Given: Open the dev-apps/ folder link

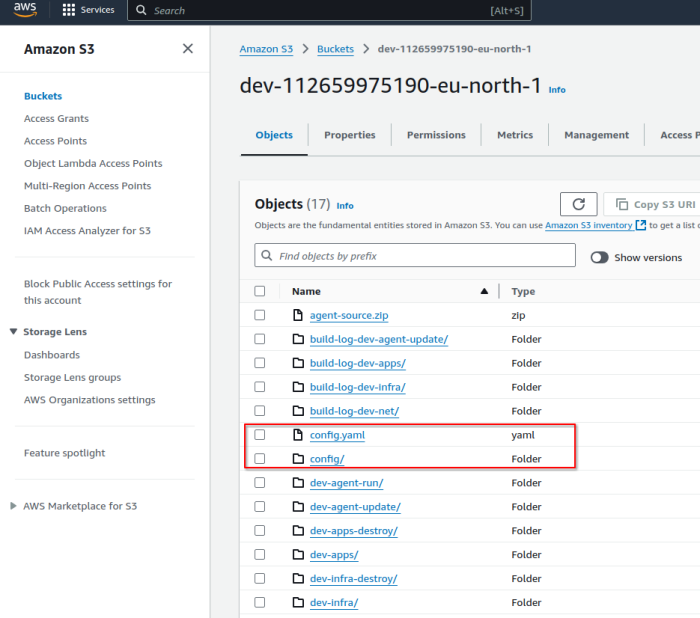Looking at the screenshot, I should [334, 555].
